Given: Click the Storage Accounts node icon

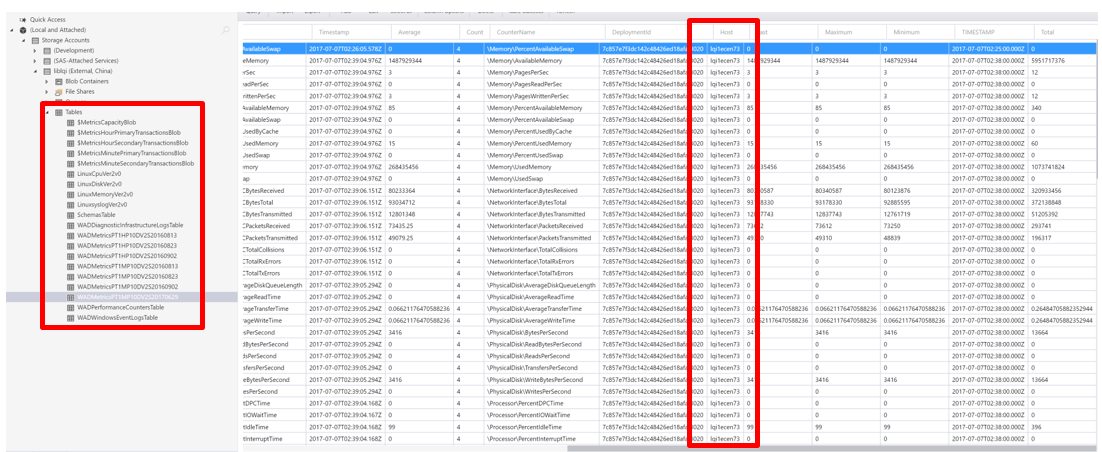Looking at the screenshot, I should (35, 40).
